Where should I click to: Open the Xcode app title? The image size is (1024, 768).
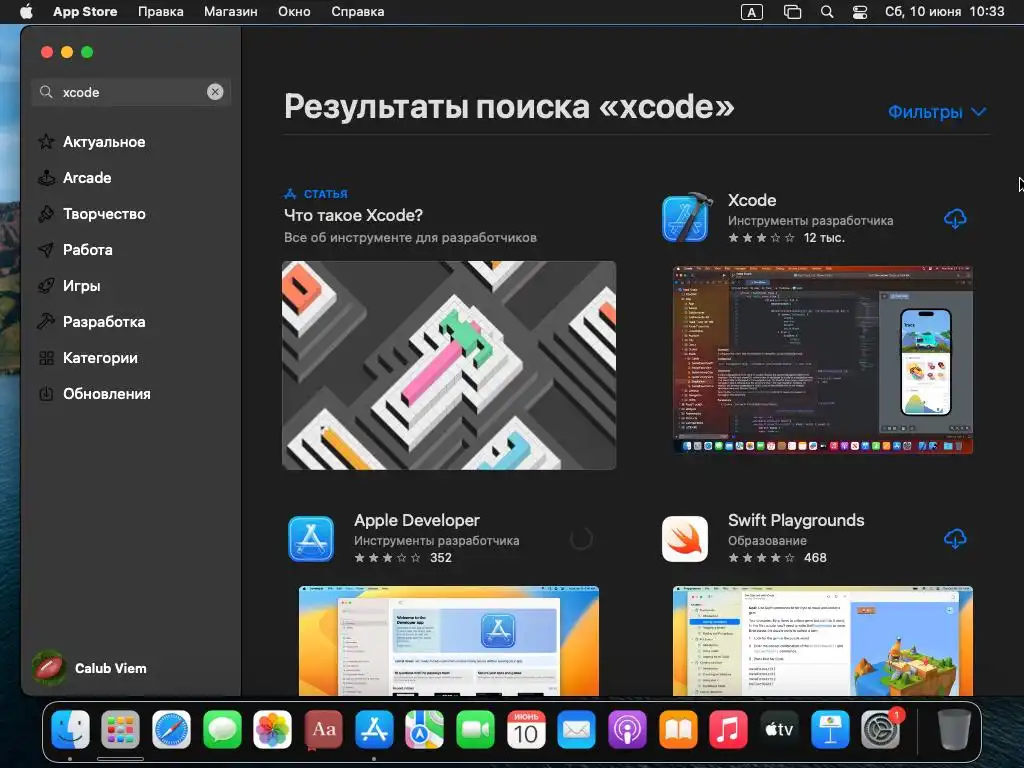pyautogui.click(x=752, y=200)
